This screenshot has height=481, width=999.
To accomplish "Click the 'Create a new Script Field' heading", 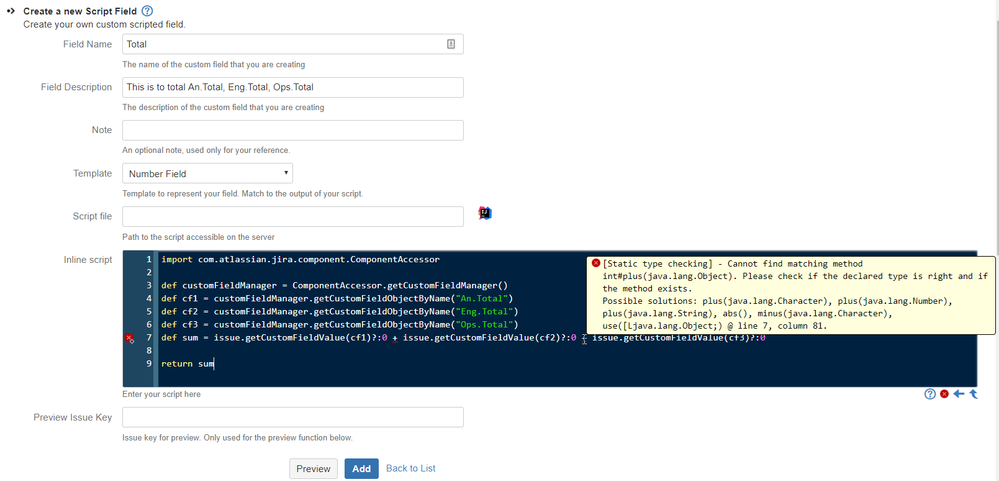I will pyautogui.click(x=80, y=11).
